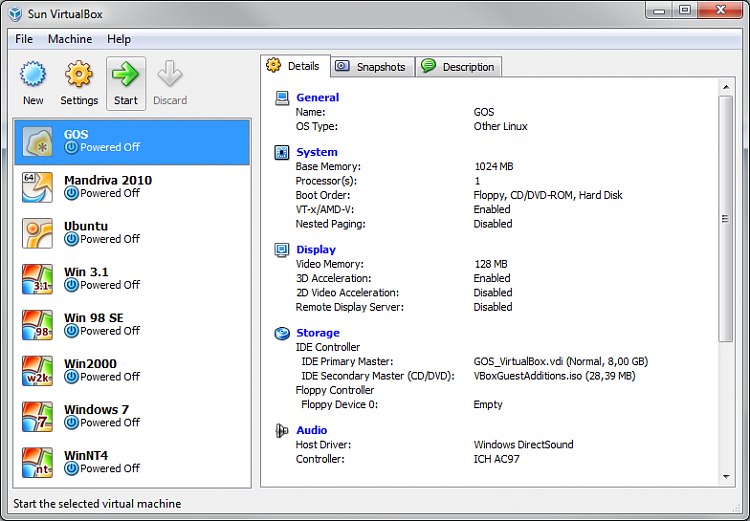This screenshot has width=750, height=521.
Task: Click Ubuntu power state icon
Action: pyautogui.click(x=71, y=239)
